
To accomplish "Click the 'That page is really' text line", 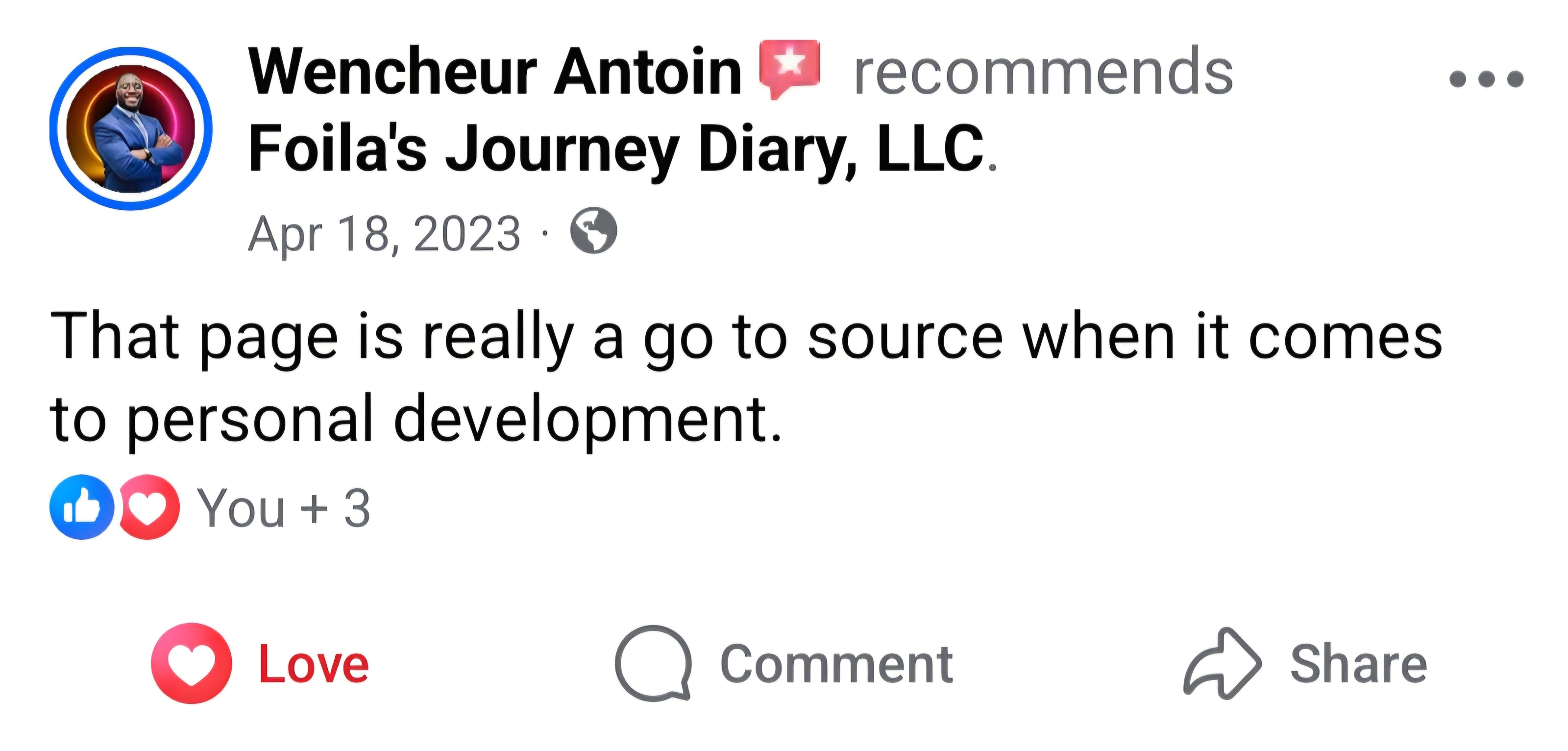I will point(745,337).
